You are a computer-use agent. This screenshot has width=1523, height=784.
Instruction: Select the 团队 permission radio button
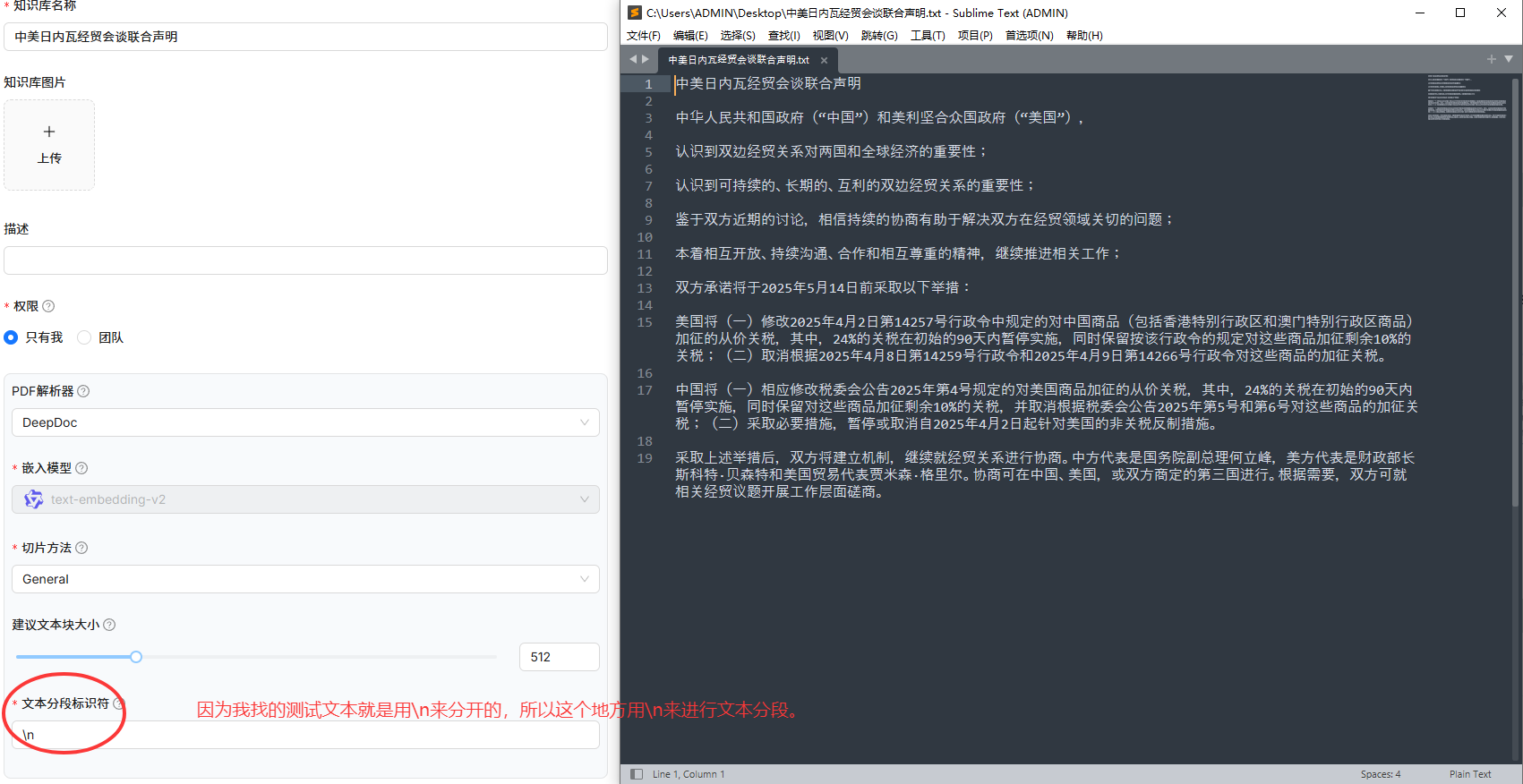[84, 337]
